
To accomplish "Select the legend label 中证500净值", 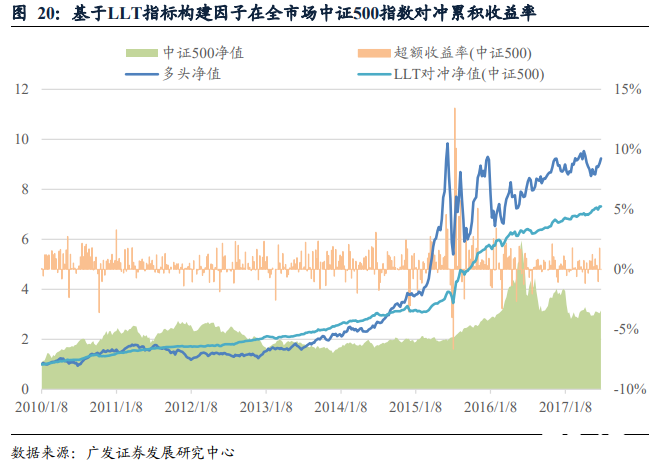I will (204, 53).
